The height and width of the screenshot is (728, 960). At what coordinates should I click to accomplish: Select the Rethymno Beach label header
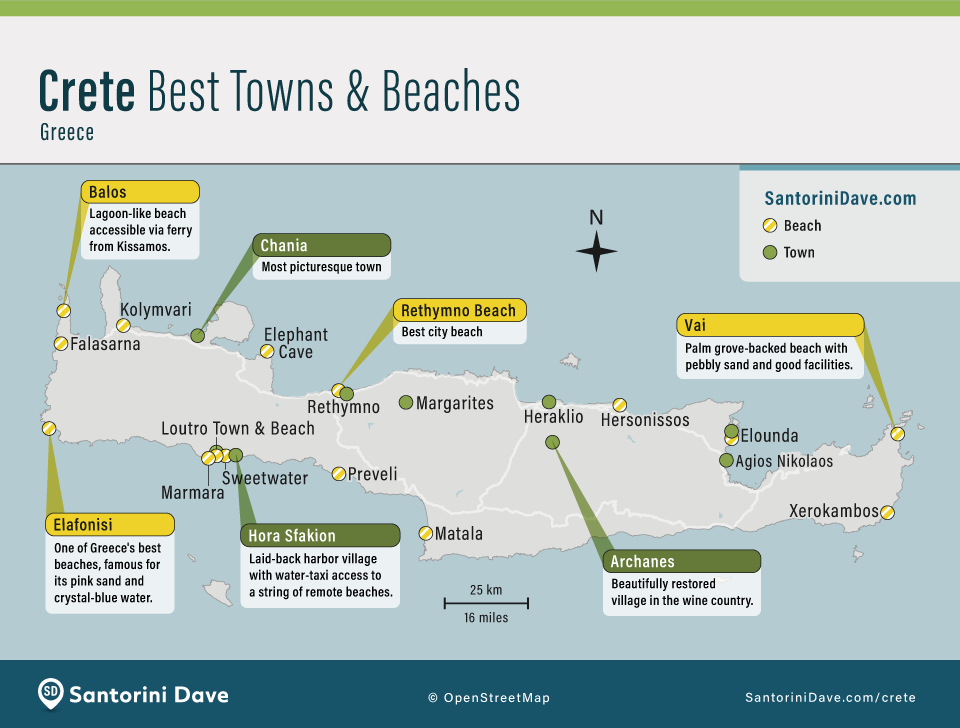pyautogui.click(x=458, y=311)
